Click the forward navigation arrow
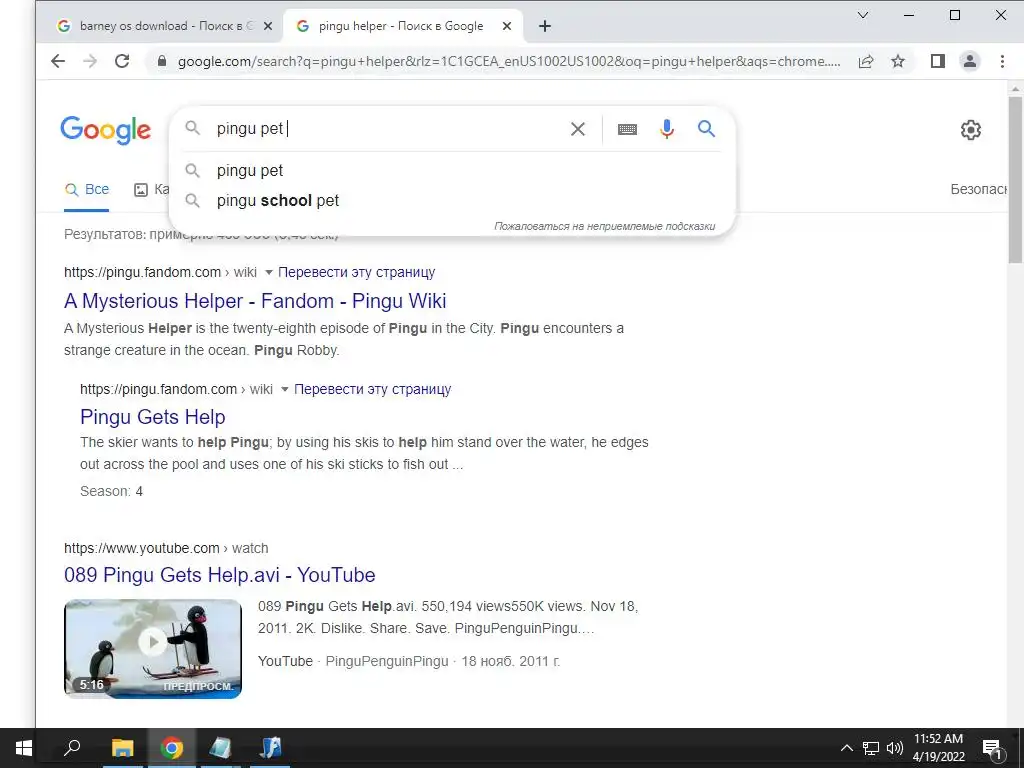Screen dimensions: 1024x768 pyautogui.click(x=90, y=61)
